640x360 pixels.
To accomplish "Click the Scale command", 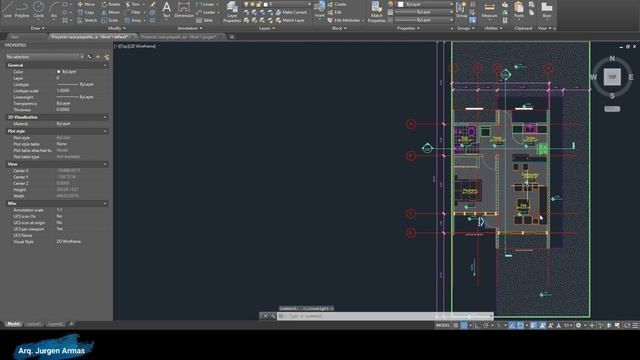I will click(110, 20).
